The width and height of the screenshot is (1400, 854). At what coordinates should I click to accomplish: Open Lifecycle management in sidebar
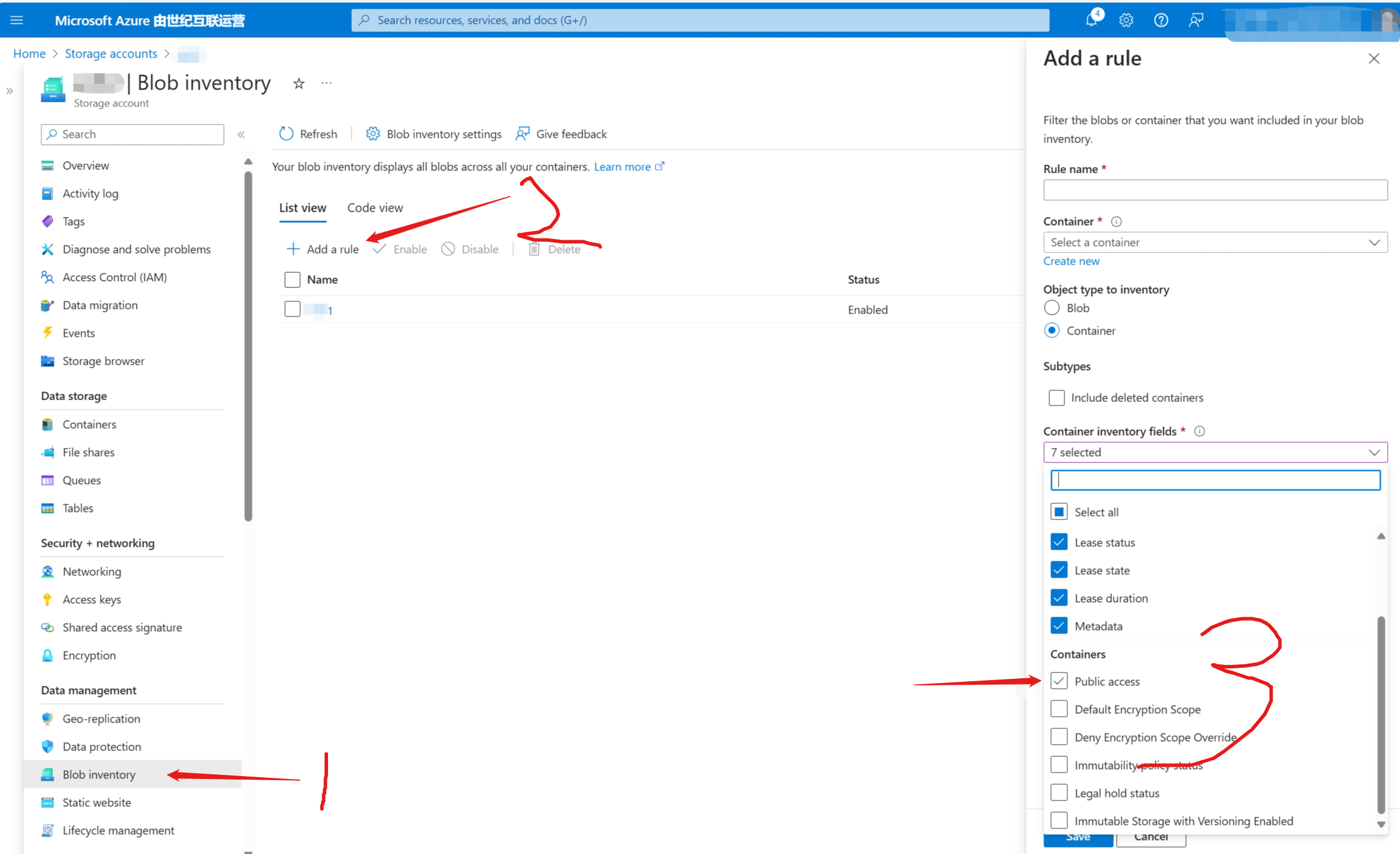(118, 831)
